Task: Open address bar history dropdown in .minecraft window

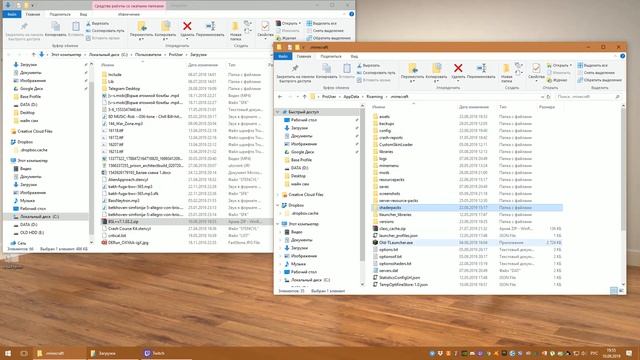Action: click(542, 97)
